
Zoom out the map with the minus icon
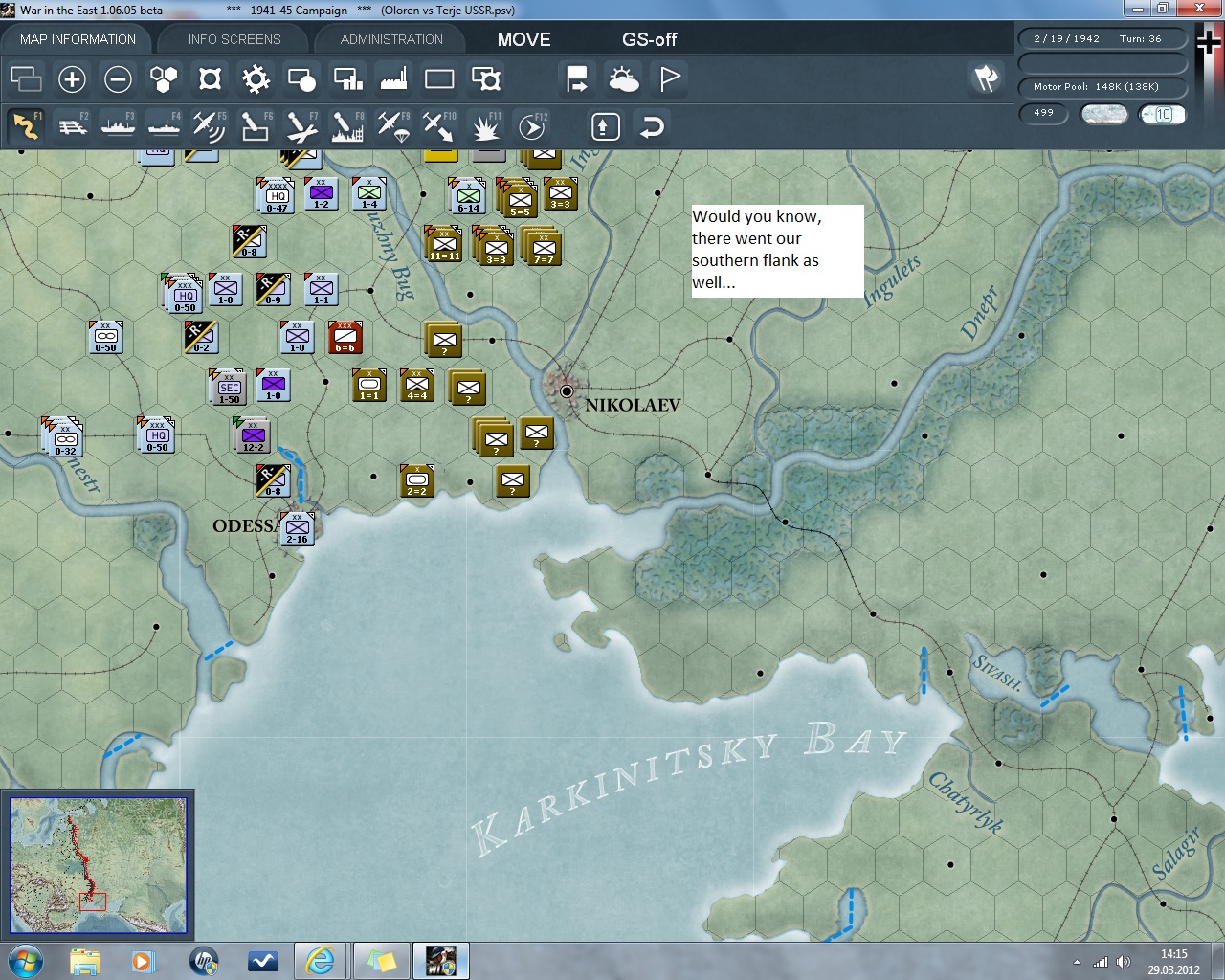tap(118, 79)
